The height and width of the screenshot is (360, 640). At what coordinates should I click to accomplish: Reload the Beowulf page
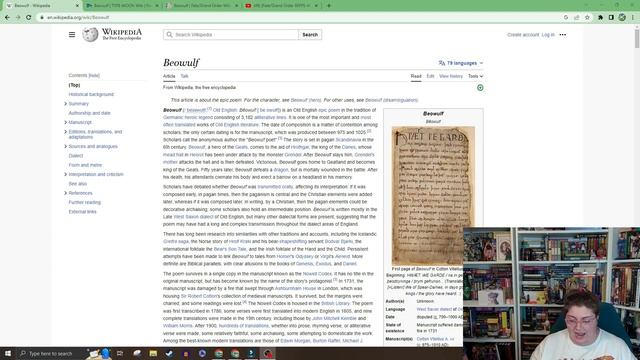[29, 18]
